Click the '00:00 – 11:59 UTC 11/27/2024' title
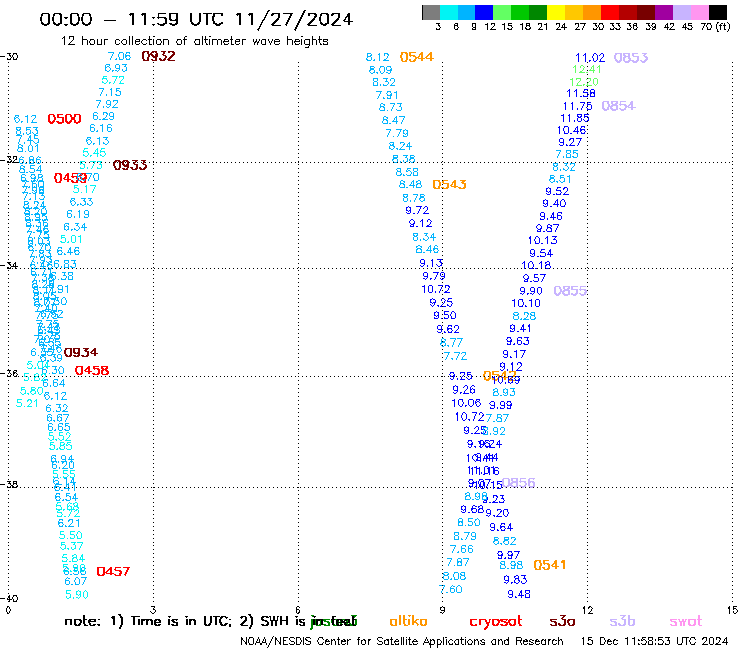This screenshot has width=740, height=650. point(196,19)
